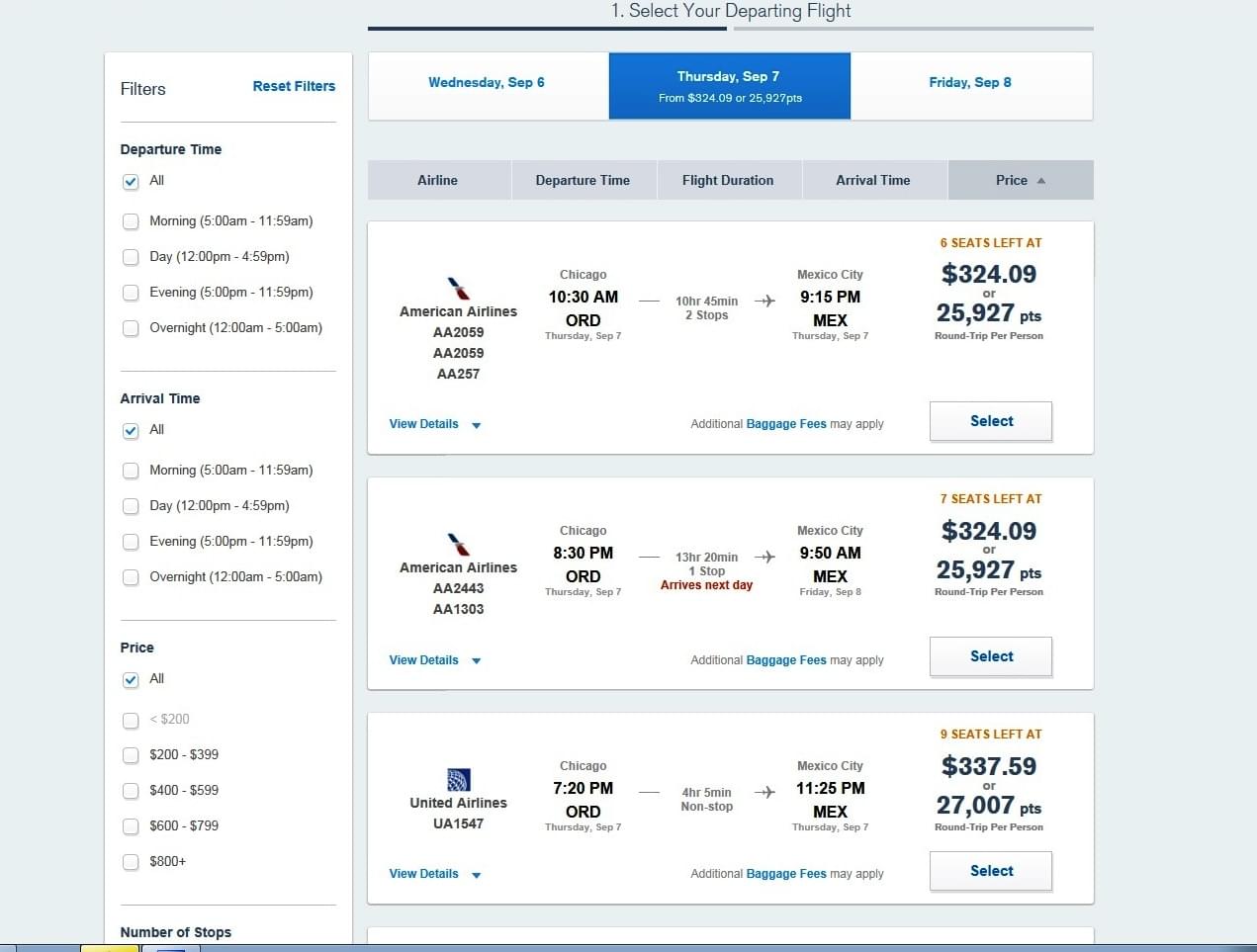This screenshot has width=1257, height=952.
Task: Enable the $600 - $799 price filter
Action: pyautogui.click(x=131, y=826)
